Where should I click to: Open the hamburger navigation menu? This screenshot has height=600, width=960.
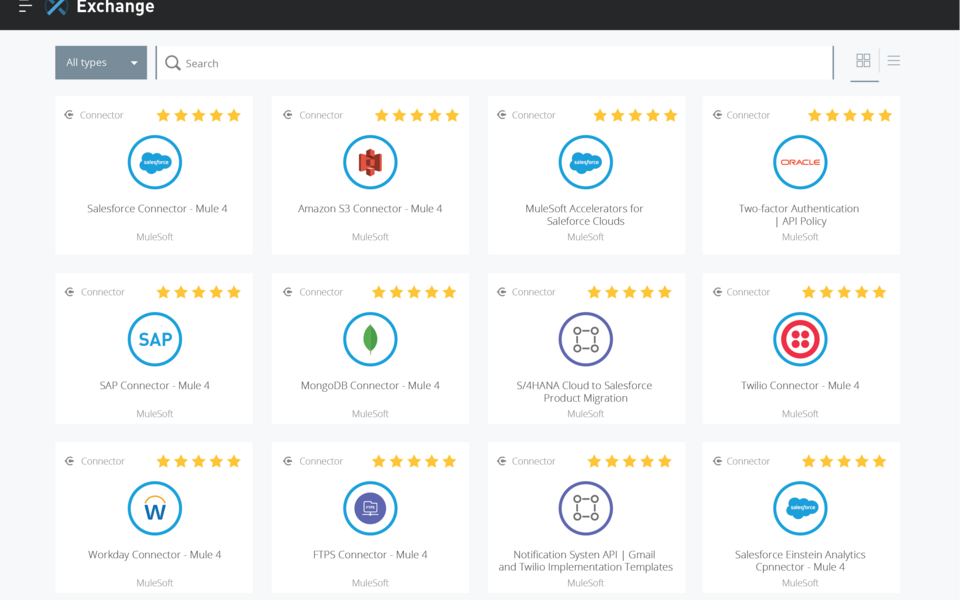tap(25, 7)
